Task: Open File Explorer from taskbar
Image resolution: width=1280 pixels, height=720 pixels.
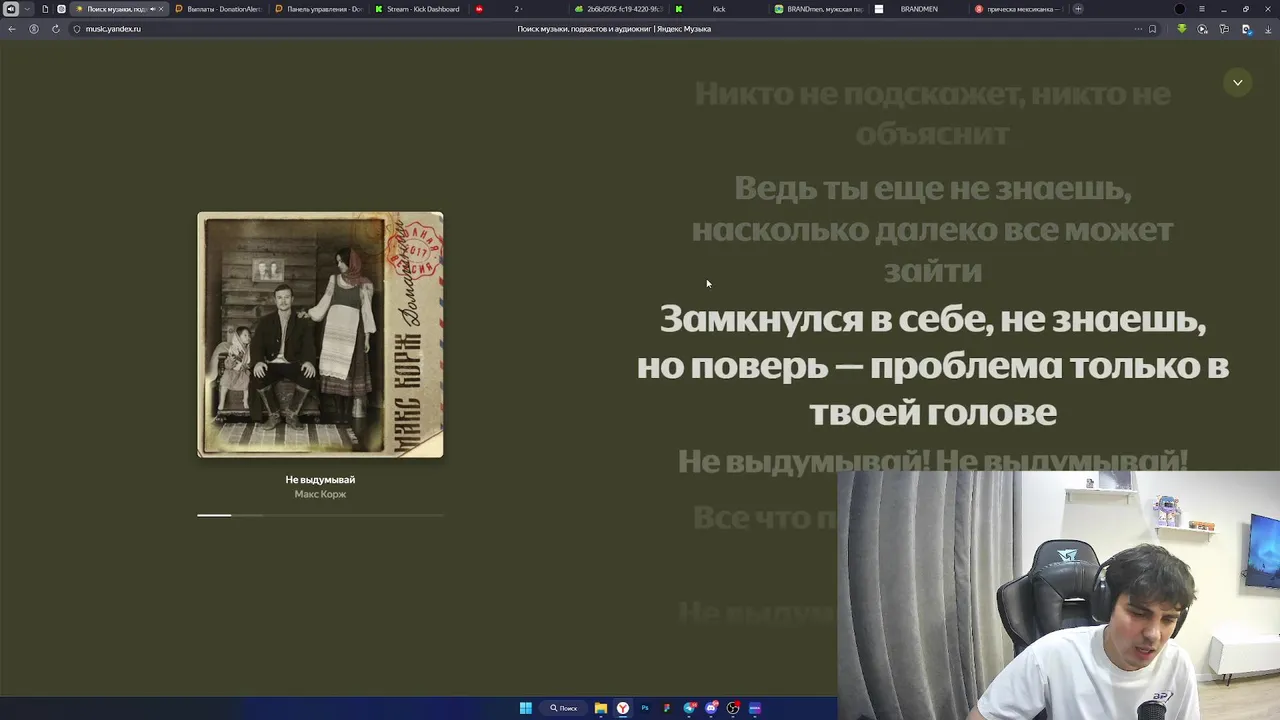Action: pyautogui.click(x=600, y=708)
